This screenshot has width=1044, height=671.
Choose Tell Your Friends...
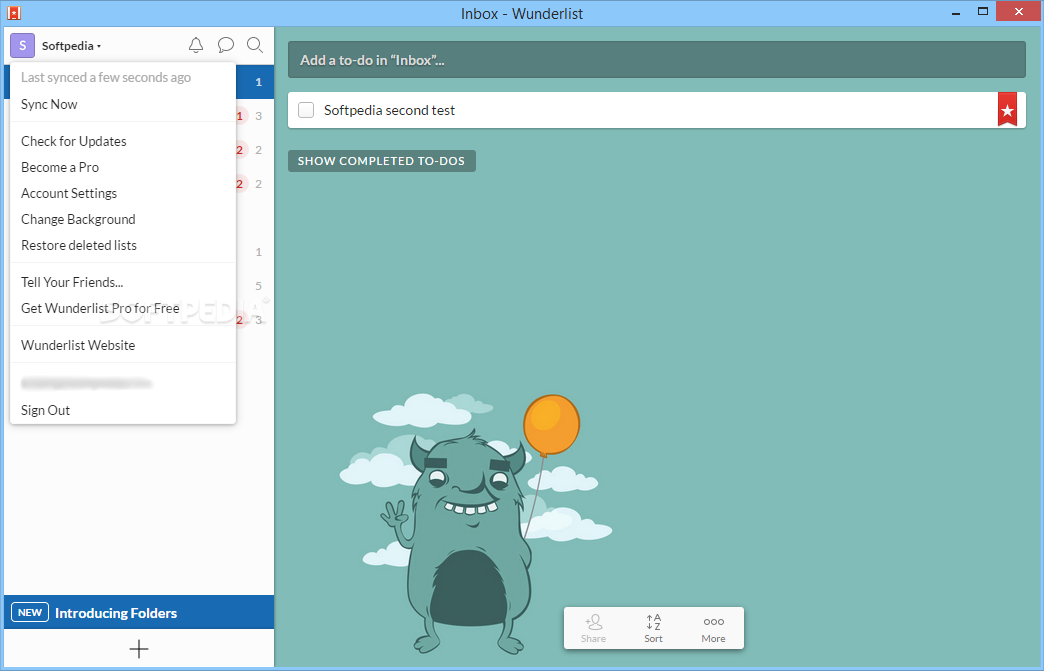[73, 282]
